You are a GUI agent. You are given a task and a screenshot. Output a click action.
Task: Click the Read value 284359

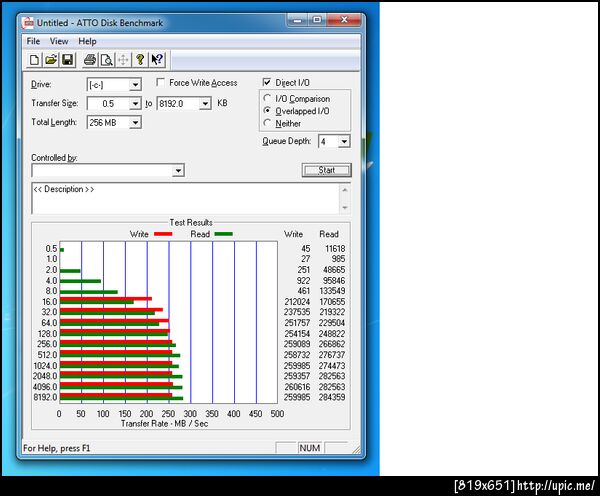(332, 397)
